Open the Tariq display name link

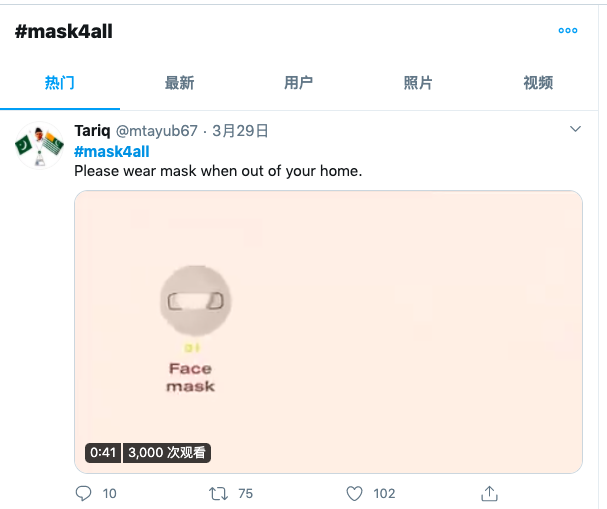93,131
